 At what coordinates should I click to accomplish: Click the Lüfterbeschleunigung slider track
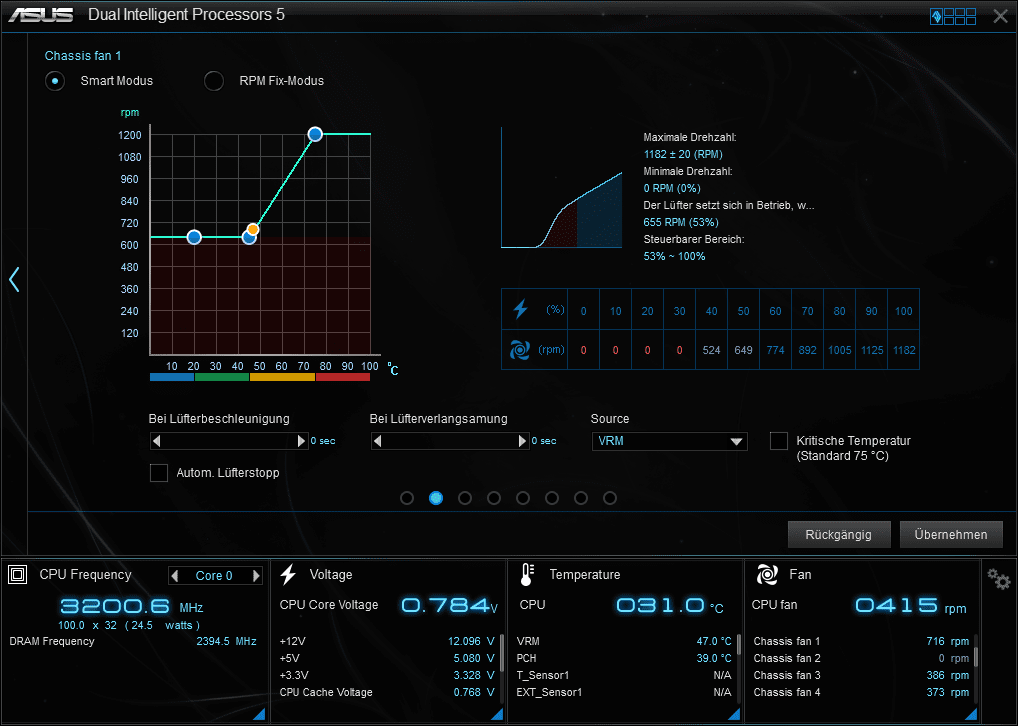[x=229, y=441]
